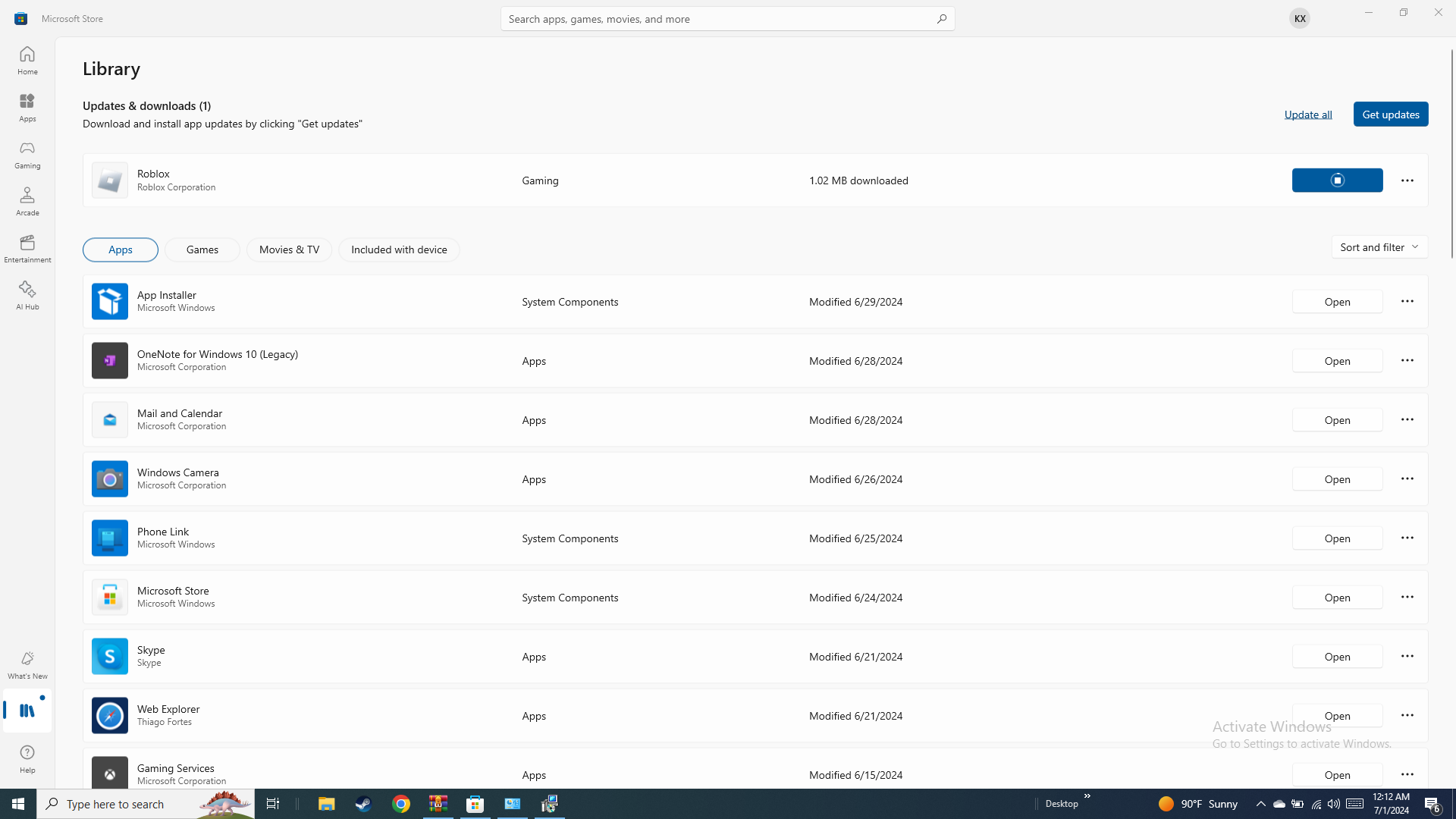Open the Mail and Calendar app
Screen dimensions: 1456x819
(x=1337, y=419)
